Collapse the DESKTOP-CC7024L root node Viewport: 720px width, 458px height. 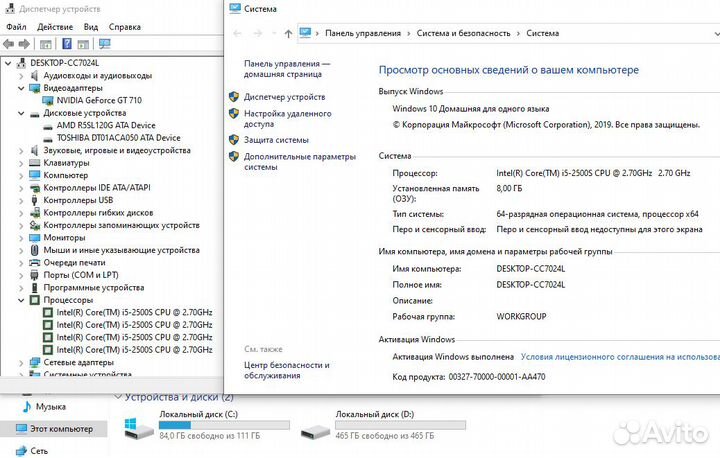tap(8, 63)
